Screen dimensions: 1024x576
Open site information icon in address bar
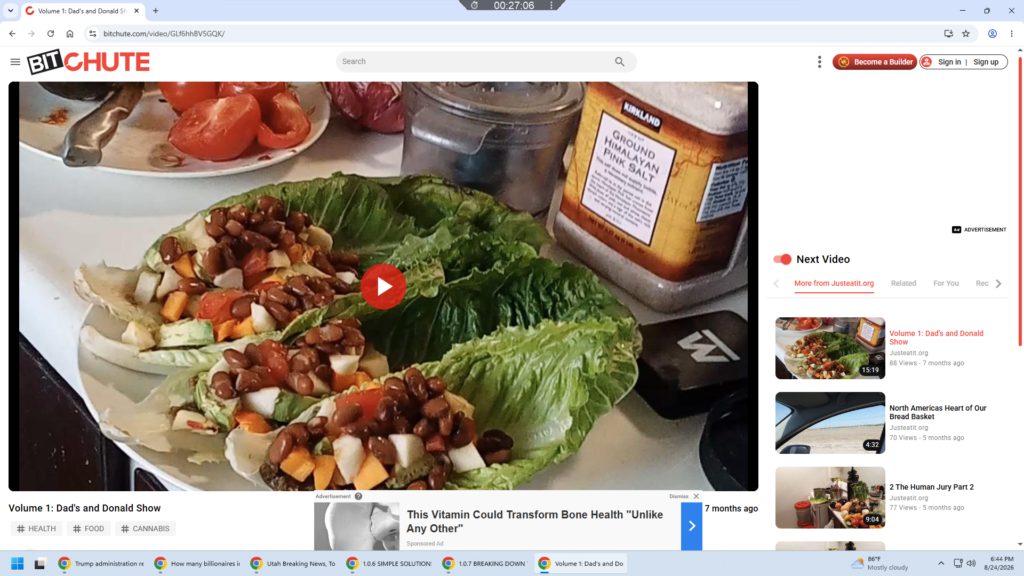point(93,33)
